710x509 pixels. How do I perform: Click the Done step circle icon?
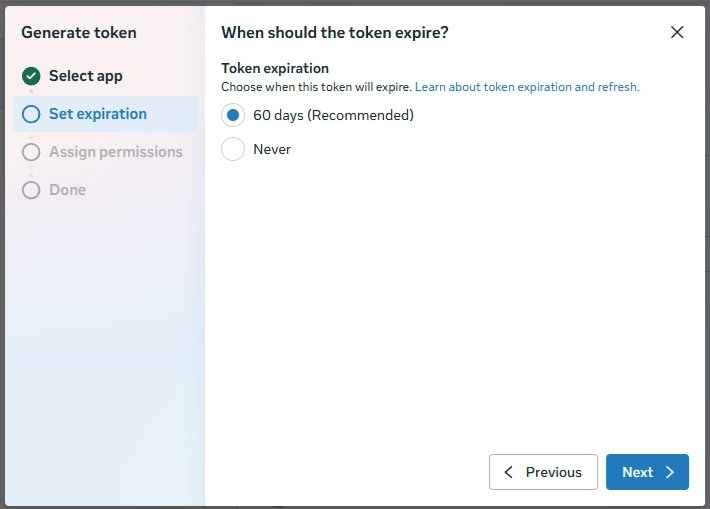pyautogui.click(x=31, y=190)
